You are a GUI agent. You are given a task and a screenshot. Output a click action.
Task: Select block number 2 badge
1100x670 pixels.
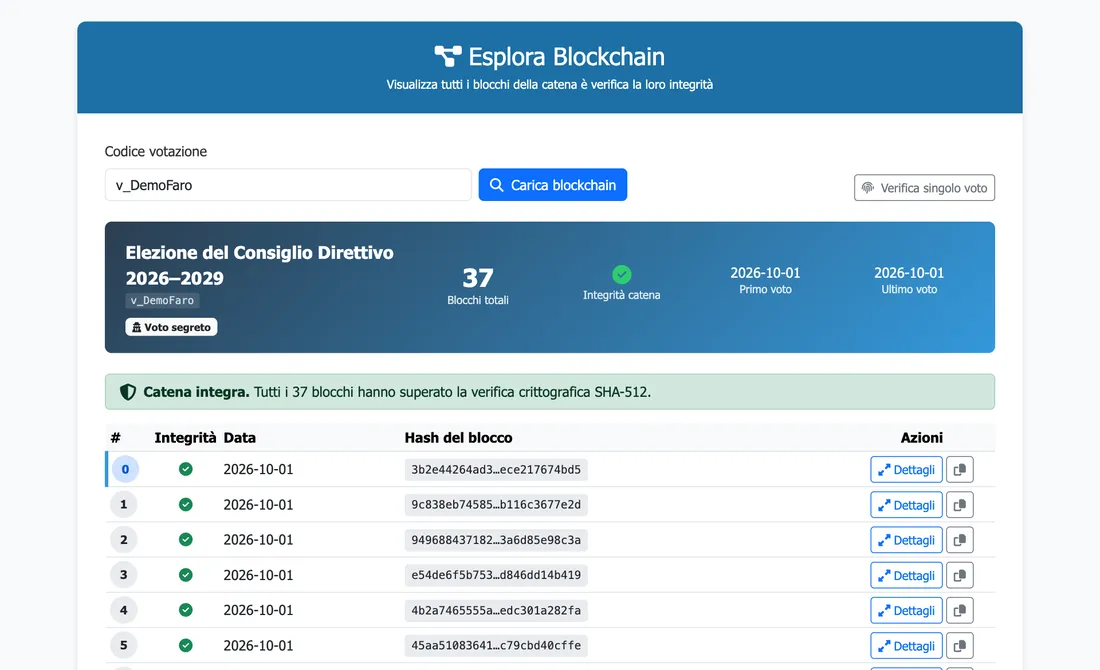123,540
